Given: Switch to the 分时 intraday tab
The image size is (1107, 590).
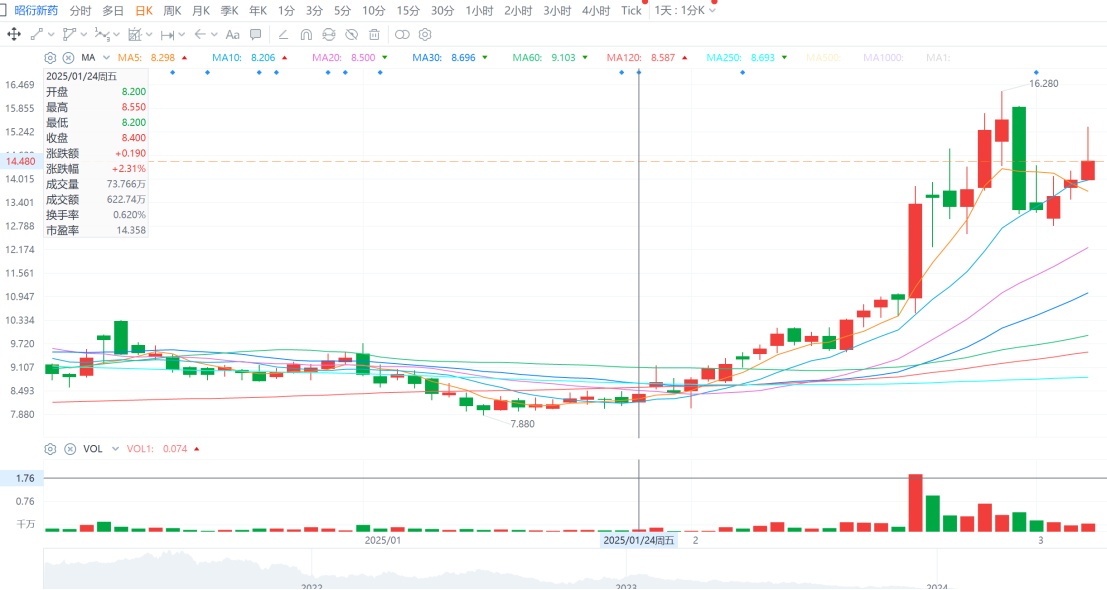Looking at the screenshot, I should pos(80,10).
